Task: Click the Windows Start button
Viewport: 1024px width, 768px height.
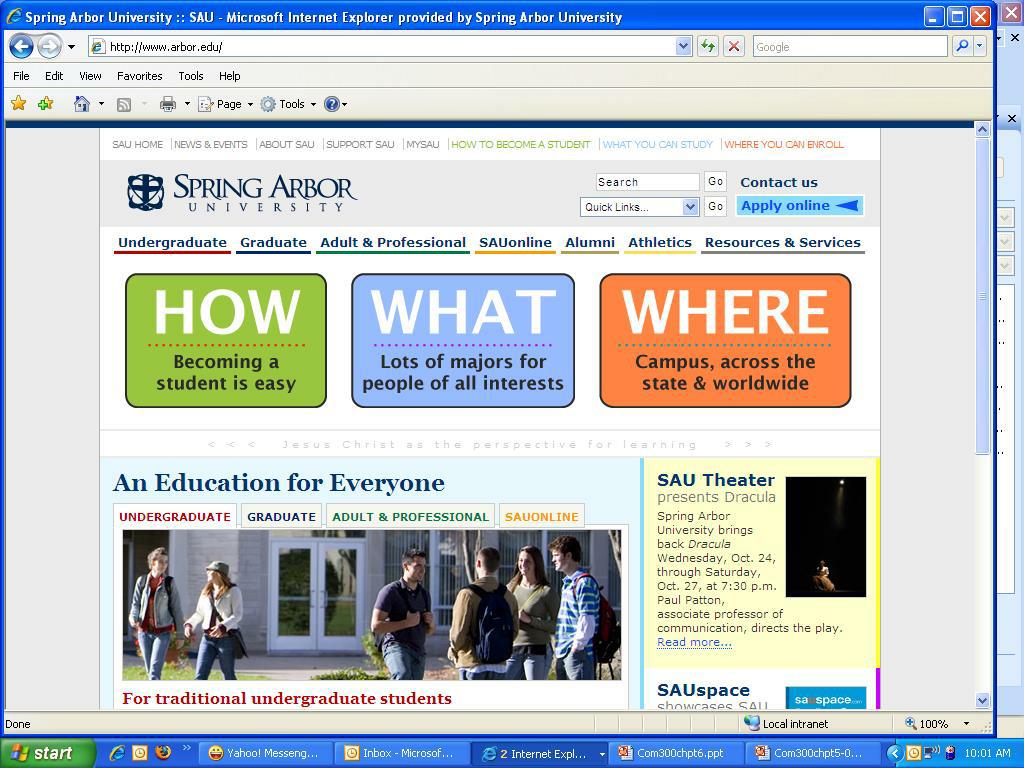Action: pyautogui.click(x=48, y=753)
